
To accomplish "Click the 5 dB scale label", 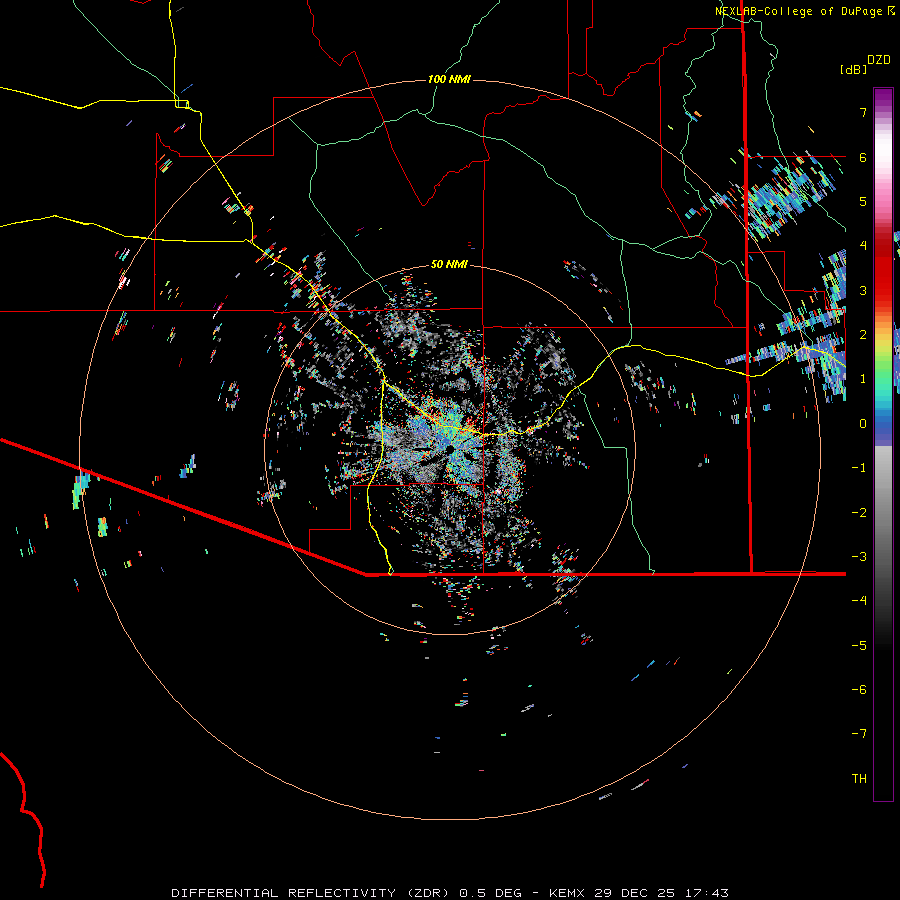I will coord(863,201).
